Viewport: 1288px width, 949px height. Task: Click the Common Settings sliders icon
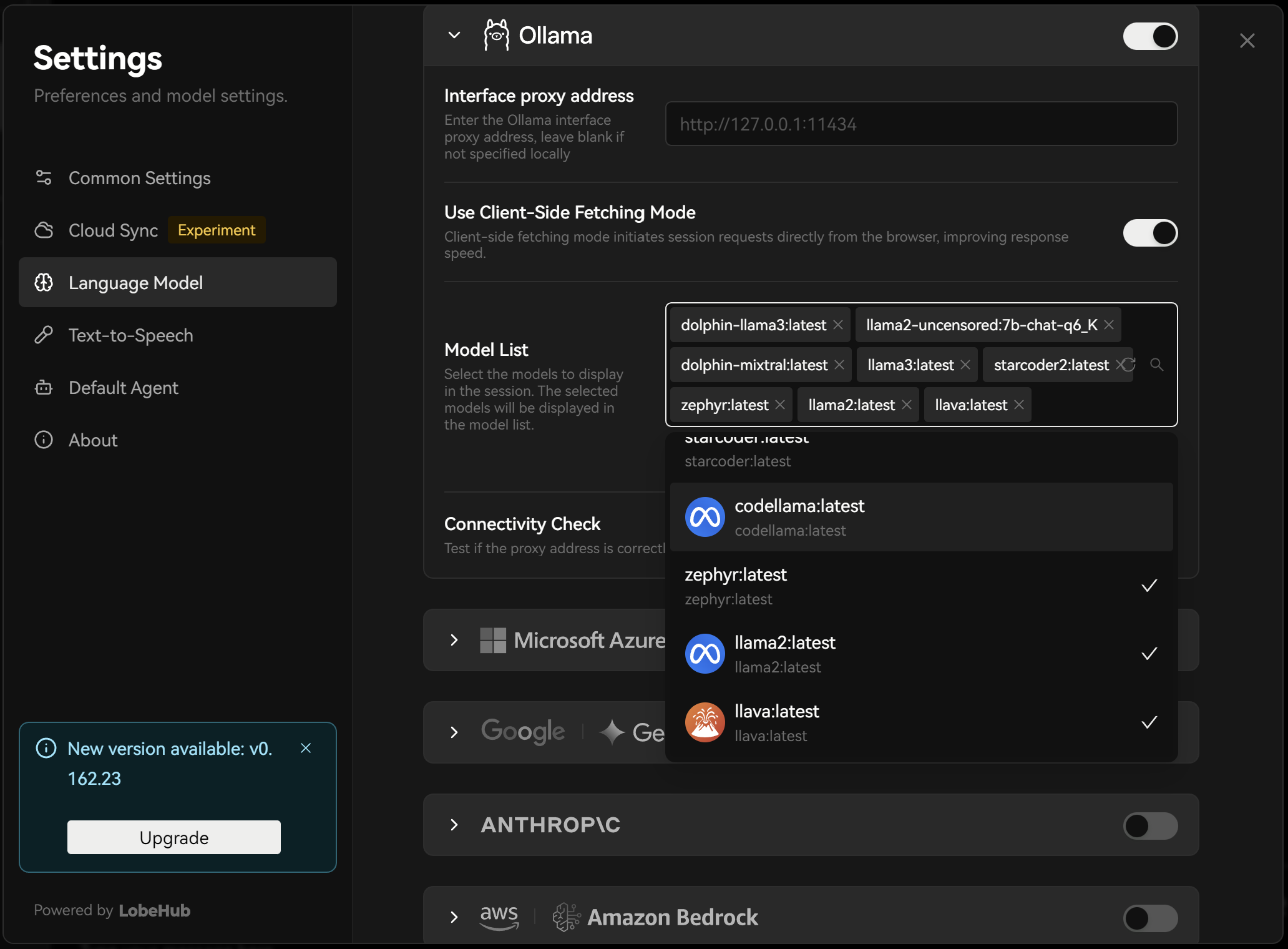click(x=44, y=178)
